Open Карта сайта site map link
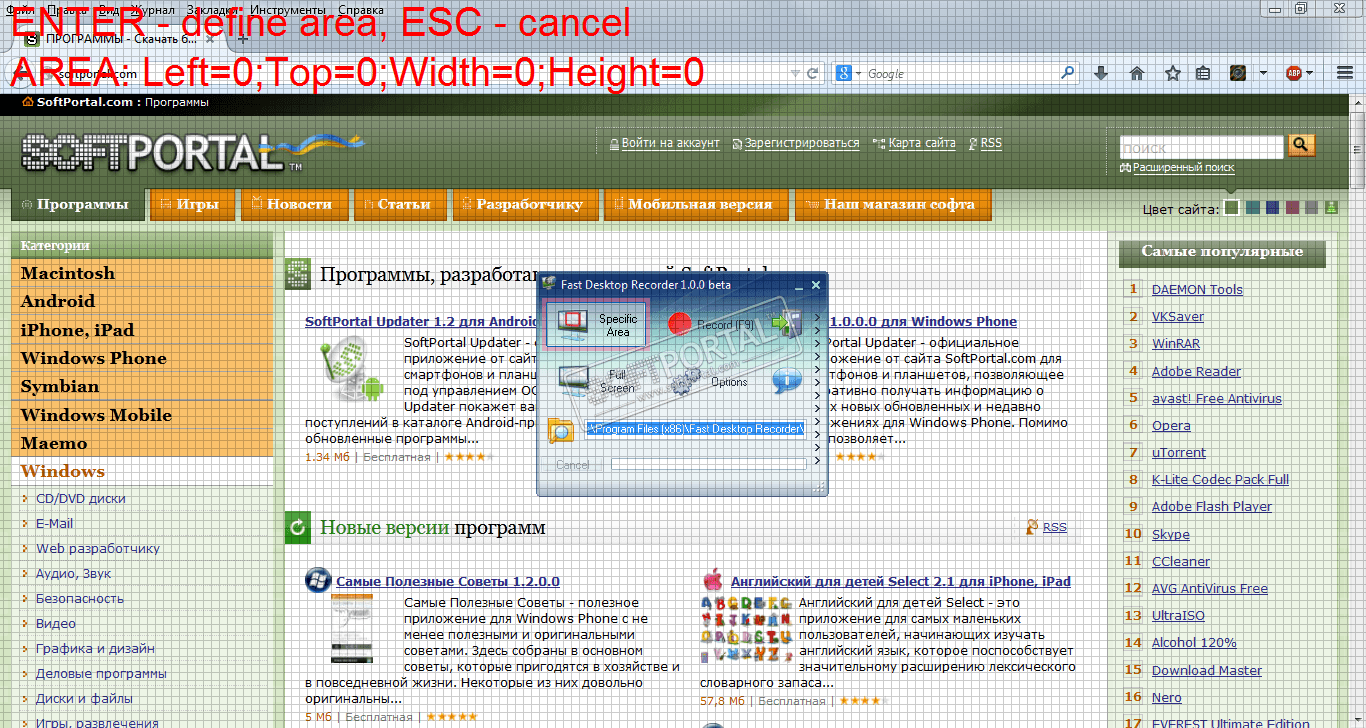Viewport: 1366px width, 728px height. (x=922, y=143)
